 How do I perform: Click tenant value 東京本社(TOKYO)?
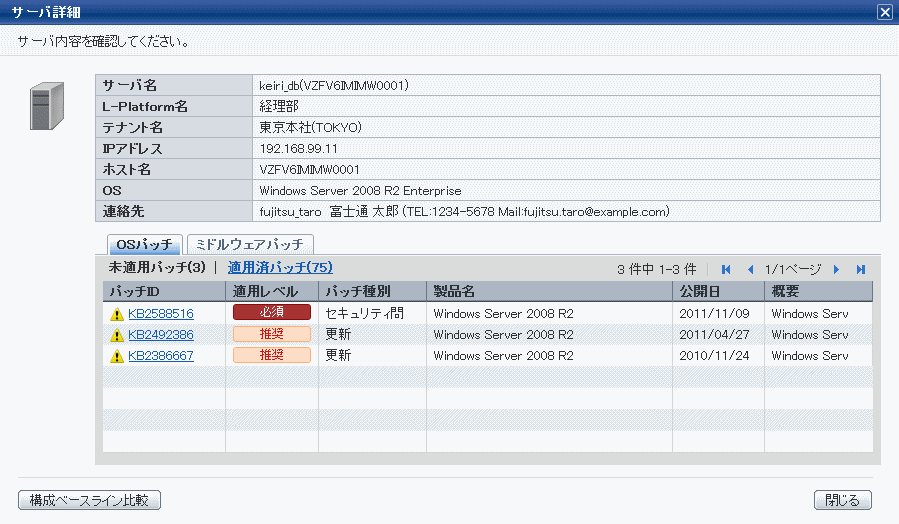coord(310,127)
